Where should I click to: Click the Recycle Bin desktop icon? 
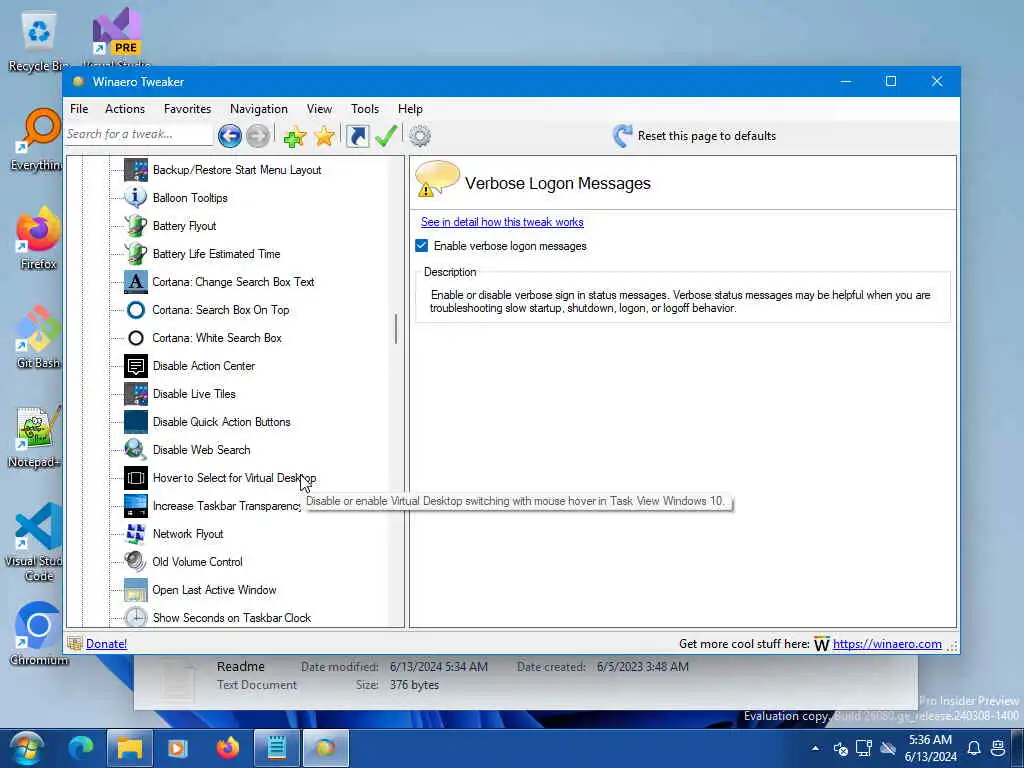38,43
